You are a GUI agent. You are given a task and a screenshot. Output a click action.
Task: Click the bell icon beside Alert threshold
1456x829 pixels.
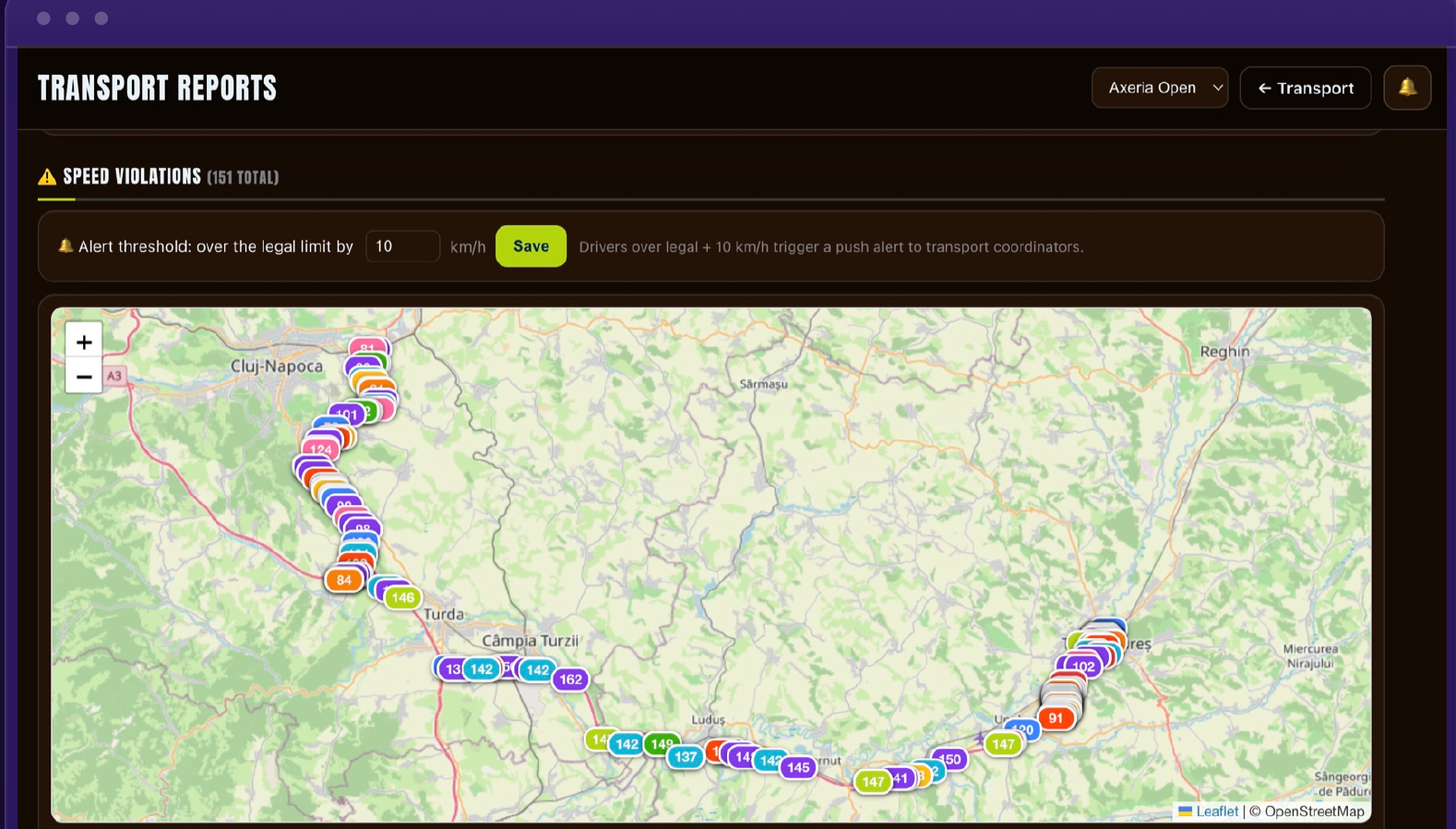pyautogui.click(x=66, y=246)
